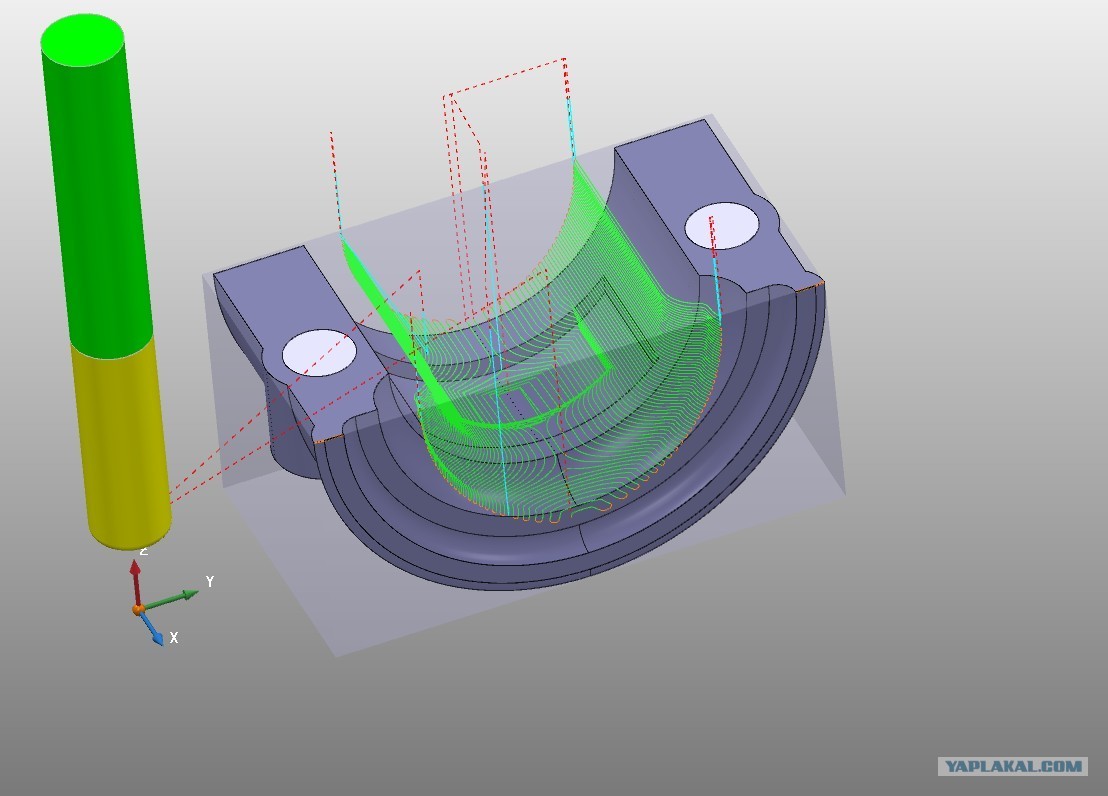This screenshot has width=1108, height=796.
Task: Click the red Z axis arrow
Action: pyautogui.click(x=136, y=581)
